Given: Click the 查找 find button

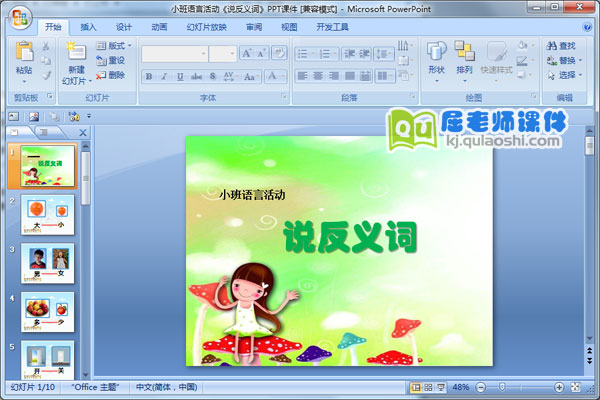Looking at the screenshot, I should pyautogui.click(x=561, y=46).
